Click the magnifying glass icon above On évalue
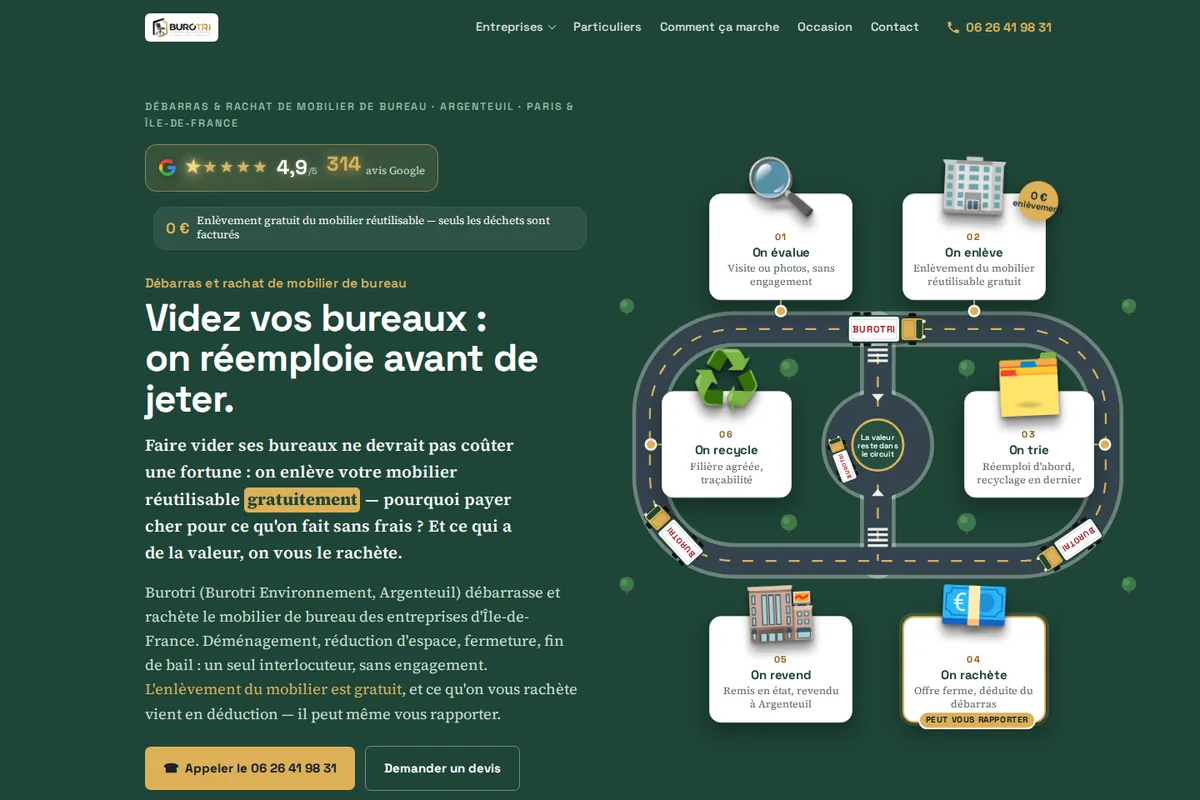 coord(781,187)
